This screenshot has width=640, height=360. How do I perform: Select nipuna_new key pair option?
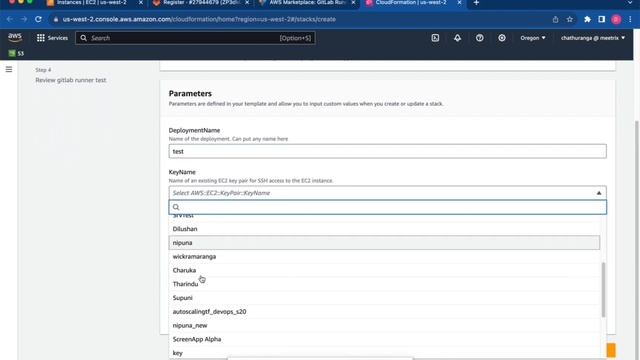pos(384,326)
